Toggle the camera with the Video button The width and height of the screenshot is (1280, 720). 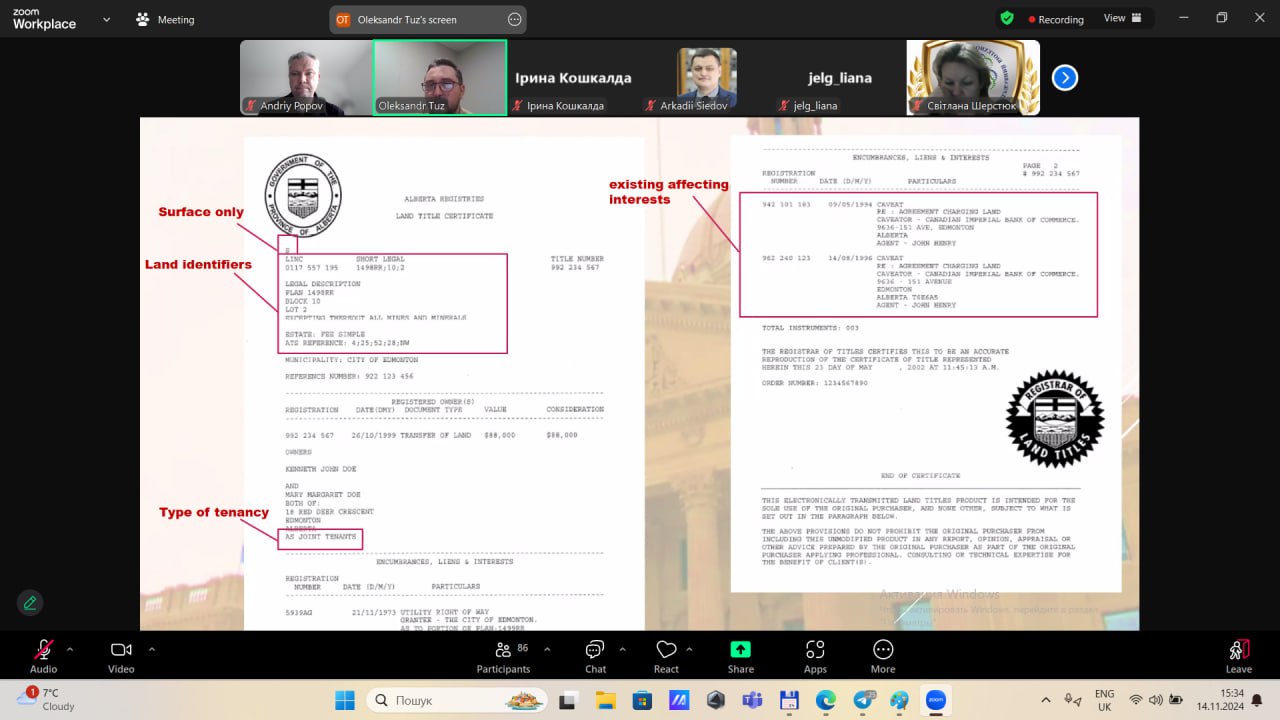click(121, 656)
